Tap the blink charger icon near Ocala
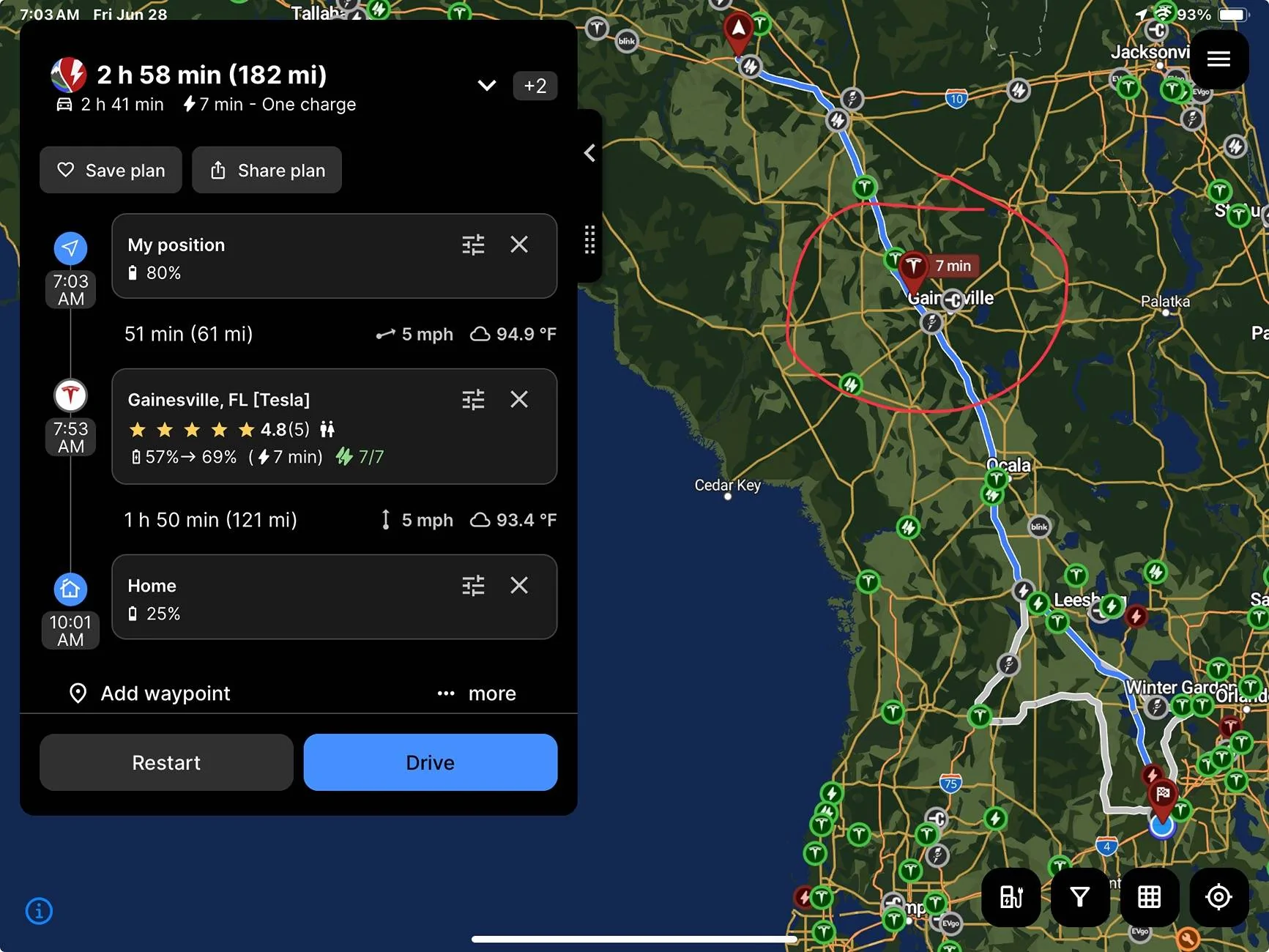This screenshot has height=952, width=1269. [x=1039, y=527]
